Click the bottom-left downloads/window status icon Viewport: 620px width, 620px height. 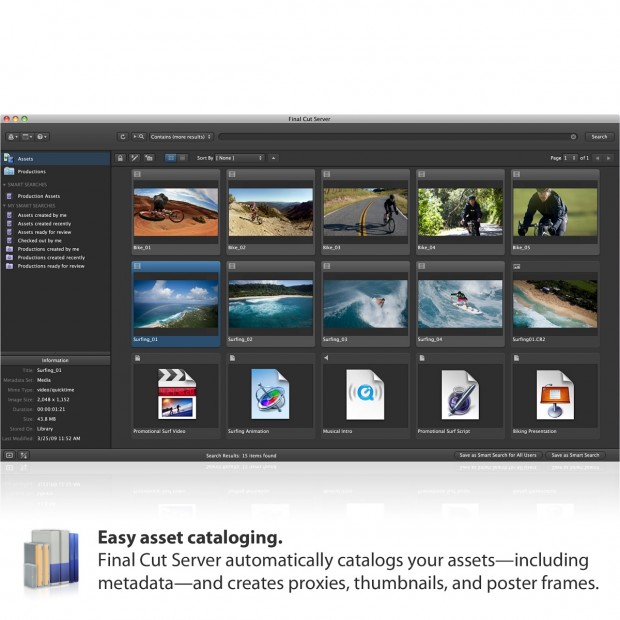click(x=9, y=456)
